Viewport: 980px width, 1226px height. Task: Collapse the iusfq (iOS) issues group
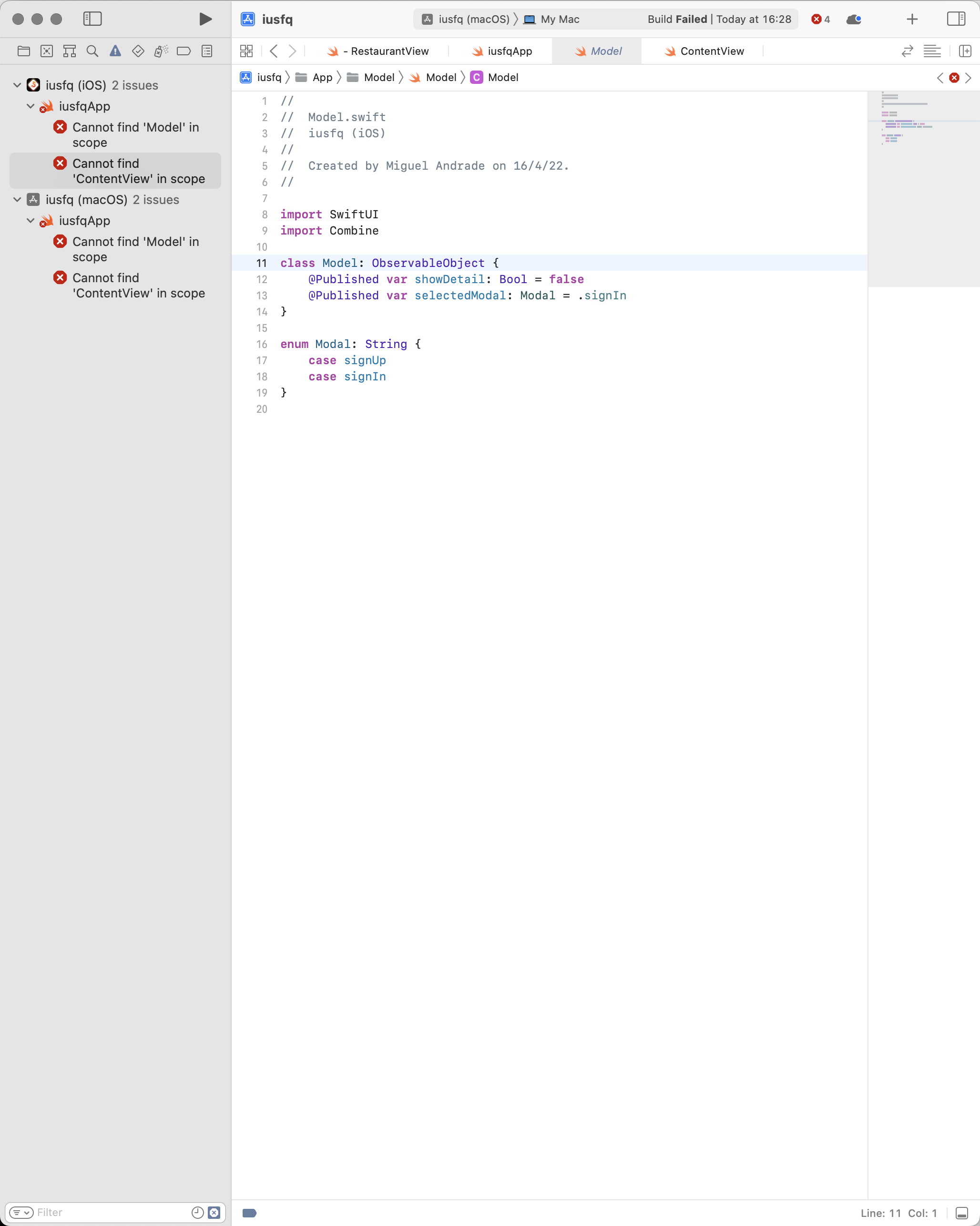pyautogui.click(x=17, y=85)
